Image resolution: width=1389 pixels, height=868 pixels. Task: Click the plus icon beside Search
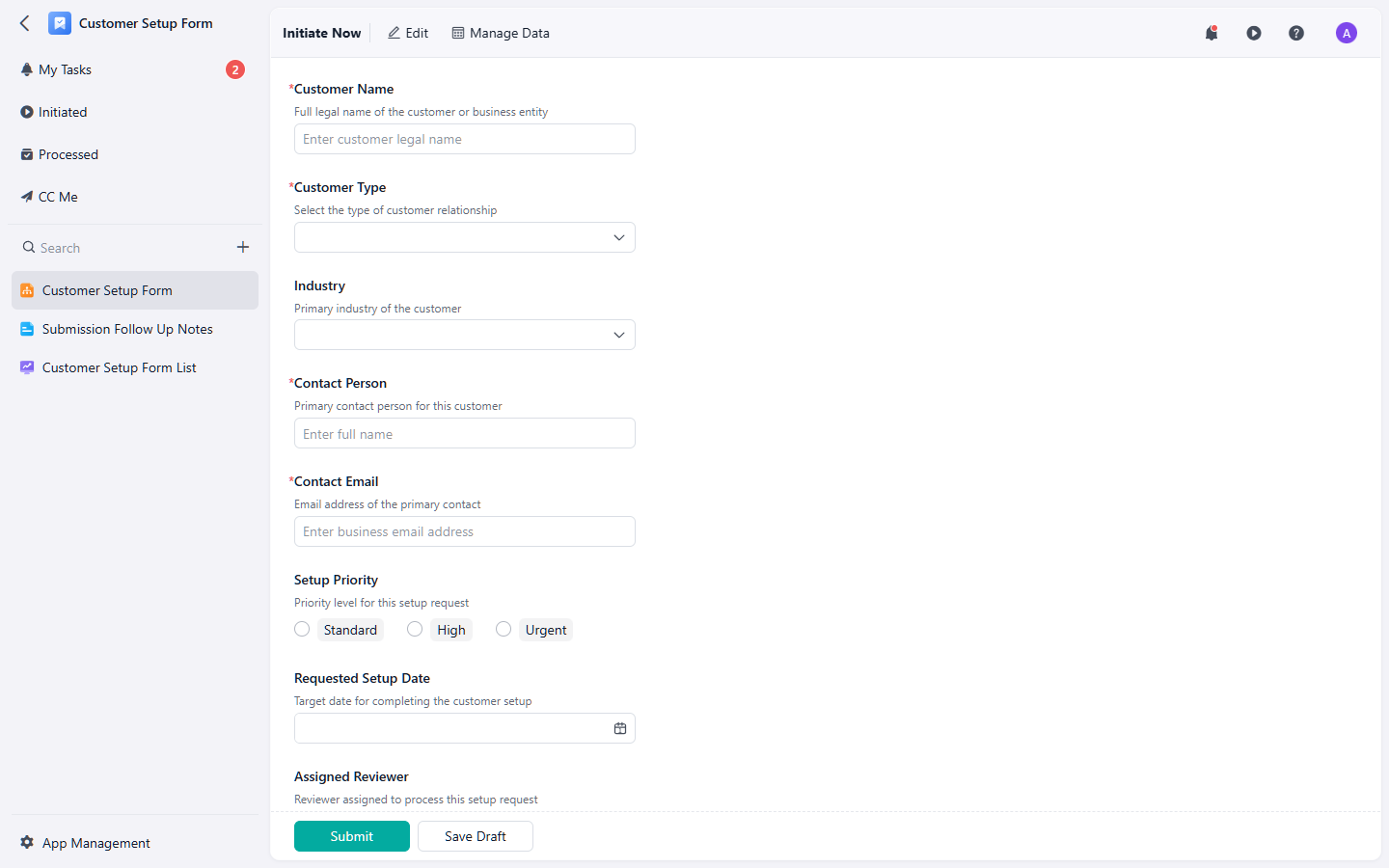click(243, 247)
